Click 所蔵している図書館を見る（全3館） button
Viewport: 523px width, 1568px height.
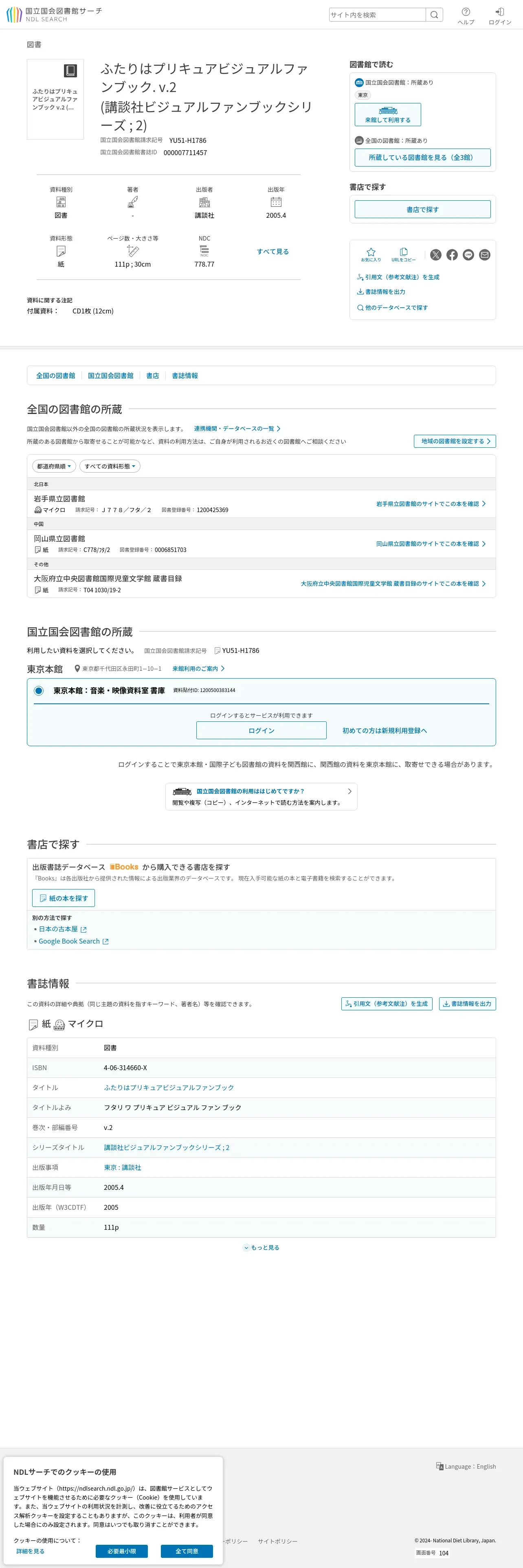tap(422, 158)
